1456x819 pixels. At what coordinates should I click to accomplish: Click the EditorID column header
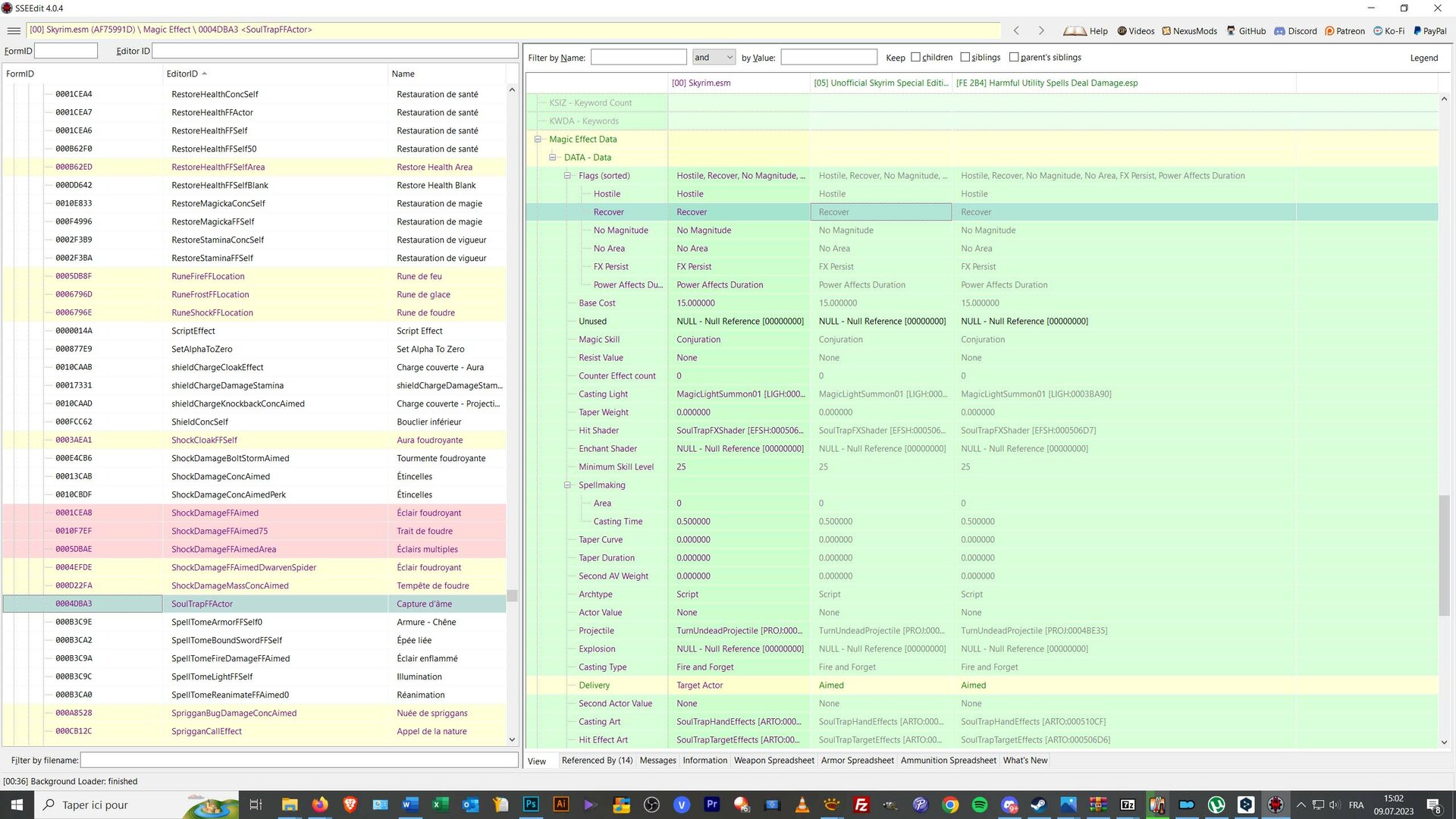(182, 74)
